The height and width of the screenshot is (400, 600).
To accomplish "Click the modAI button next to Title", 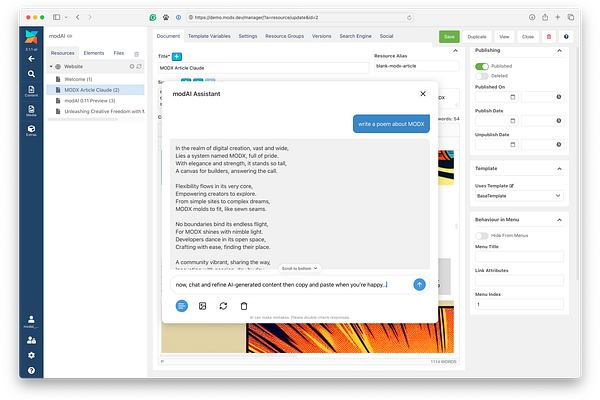I will [177, 57].
